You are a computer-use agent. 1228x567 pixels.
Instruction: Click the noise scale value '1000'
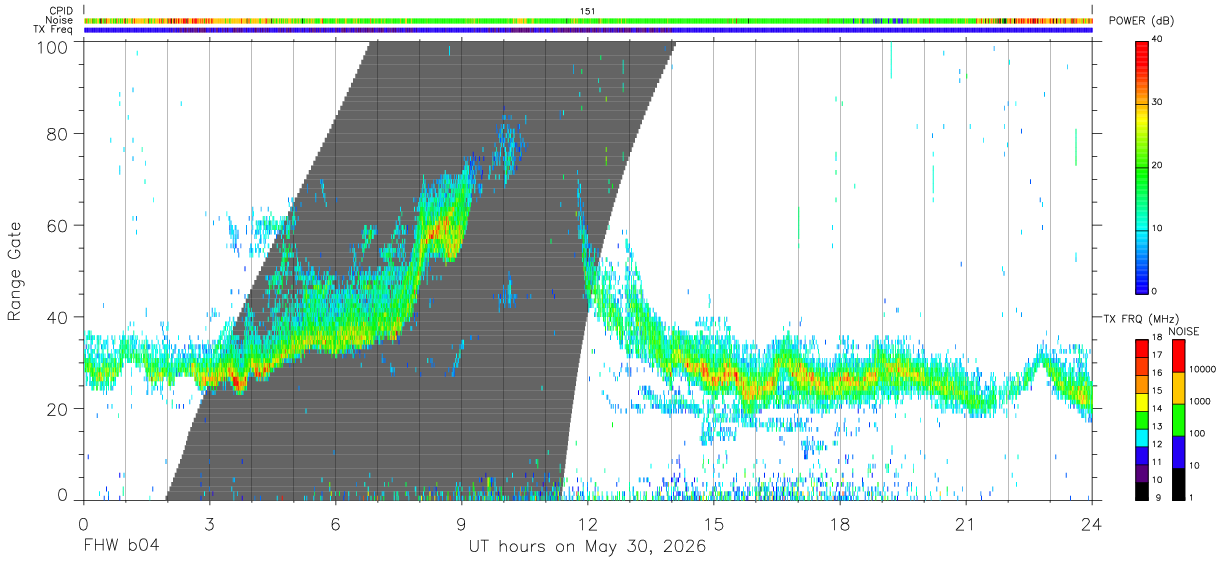point(1200,401)
